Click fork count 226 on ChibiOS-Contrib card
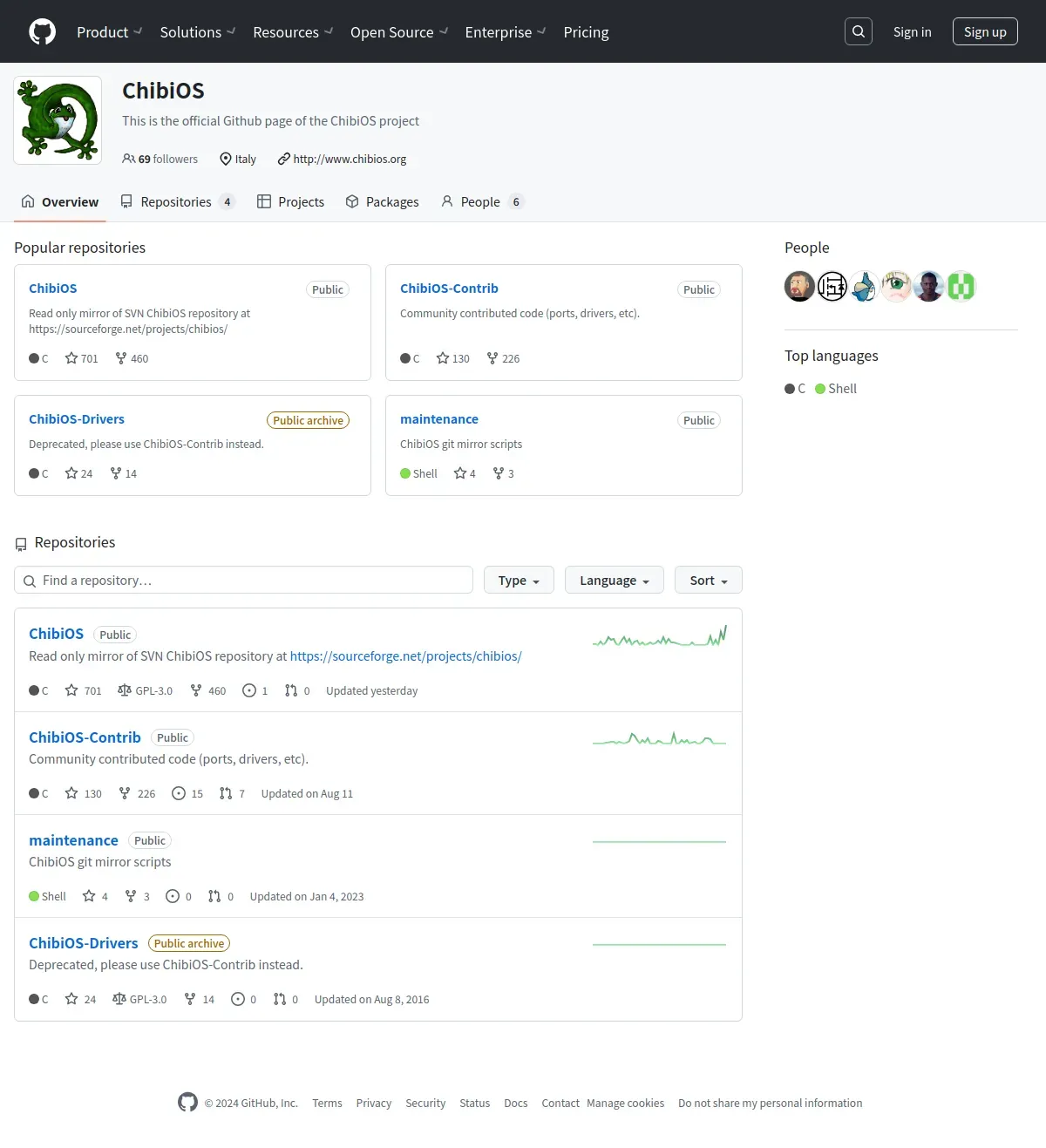 coord(503,358)
